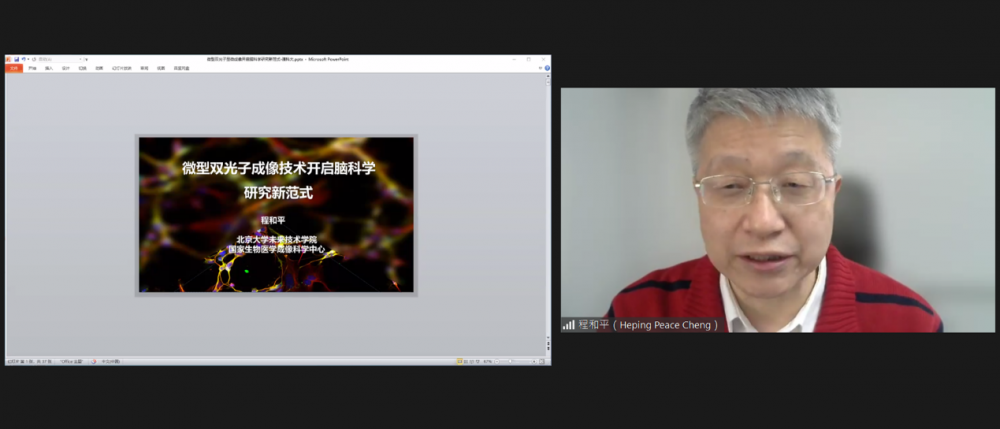Click the slide titled 微型双光子成像技术
Image resolution: width=1000 pixels, height=429 pixels.
click(x=276, y=214)
